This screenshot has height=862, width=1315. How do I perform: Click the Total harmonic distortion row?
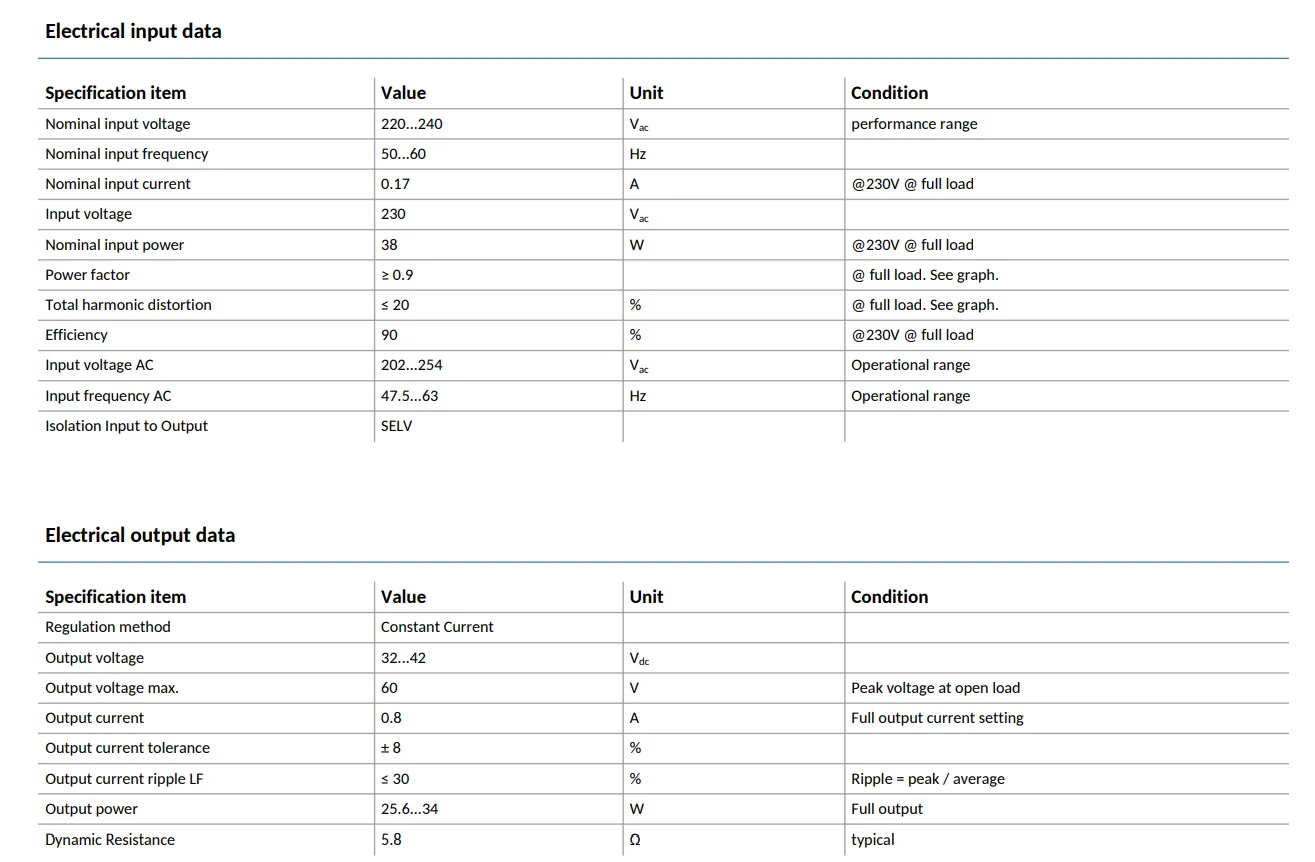tap(663, 305)
